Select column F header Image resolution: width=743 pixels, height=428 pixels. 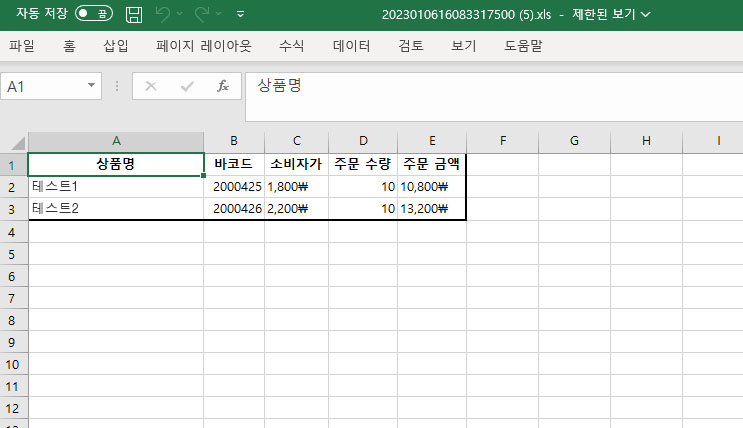coord(503,141)
